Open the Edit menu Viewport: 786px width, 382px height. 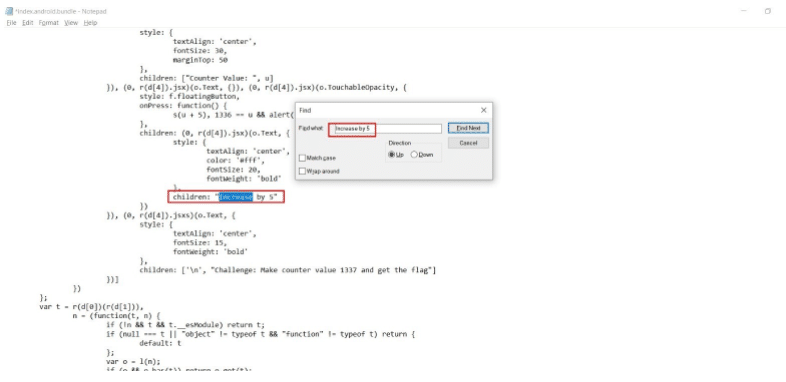(x=28, y=23)
